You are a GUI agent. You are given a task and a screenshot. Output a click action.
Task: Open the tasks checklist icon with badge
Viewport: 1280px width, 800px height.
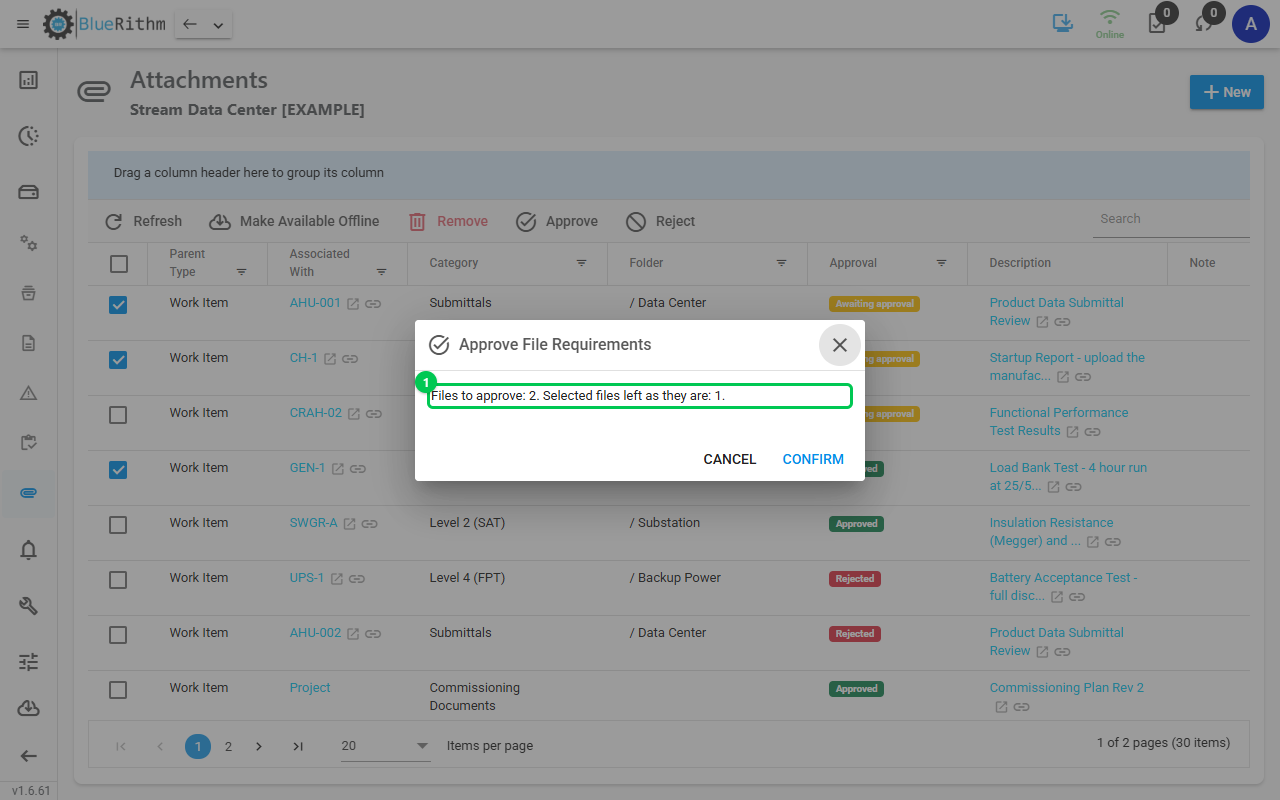(x=1157, y=23)
